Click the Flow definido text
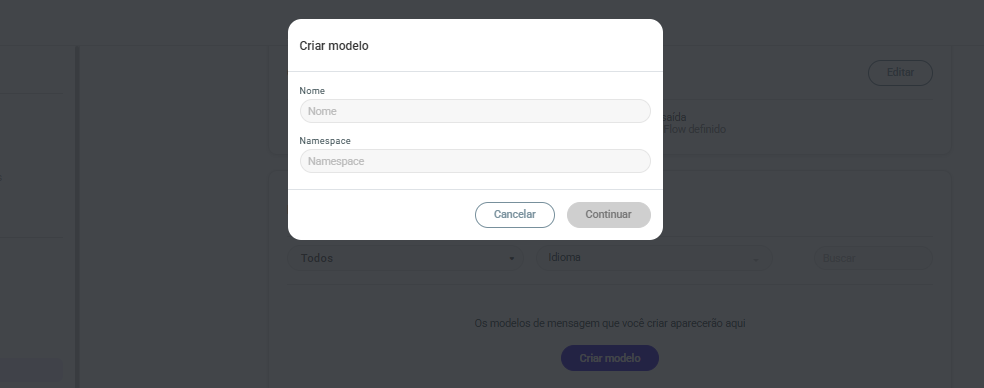The width and height of the screenshot is (984, 388). 695,129
